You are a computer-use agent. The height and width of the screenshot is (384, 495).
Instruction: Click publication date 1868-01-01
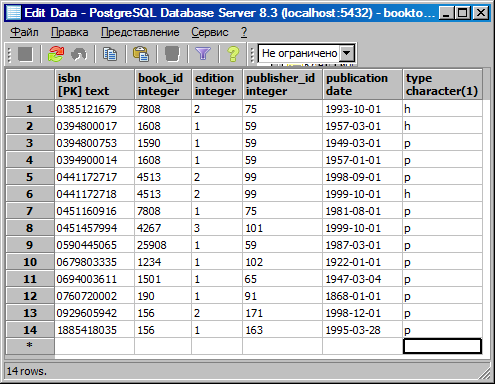(363, 296)
